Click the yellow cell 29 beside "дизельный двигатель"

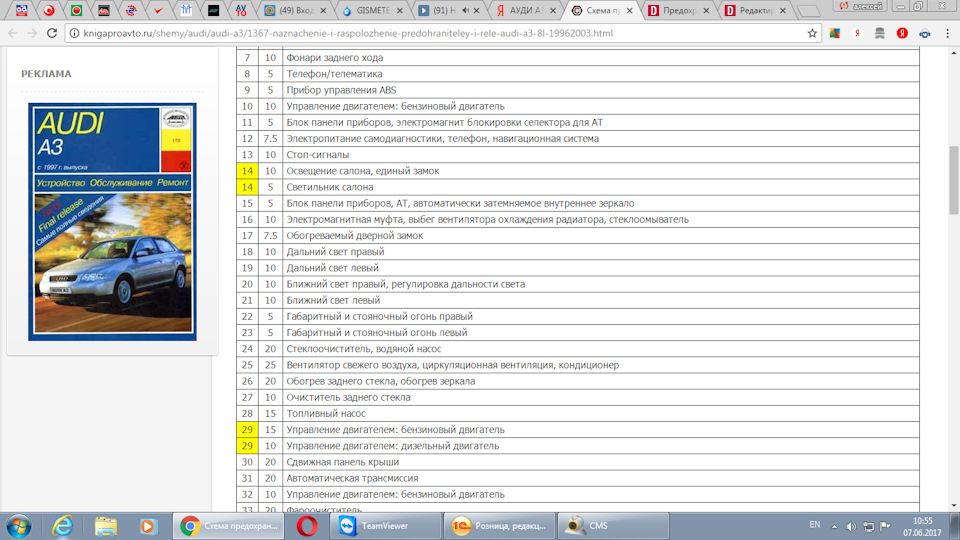pos(247,446)
